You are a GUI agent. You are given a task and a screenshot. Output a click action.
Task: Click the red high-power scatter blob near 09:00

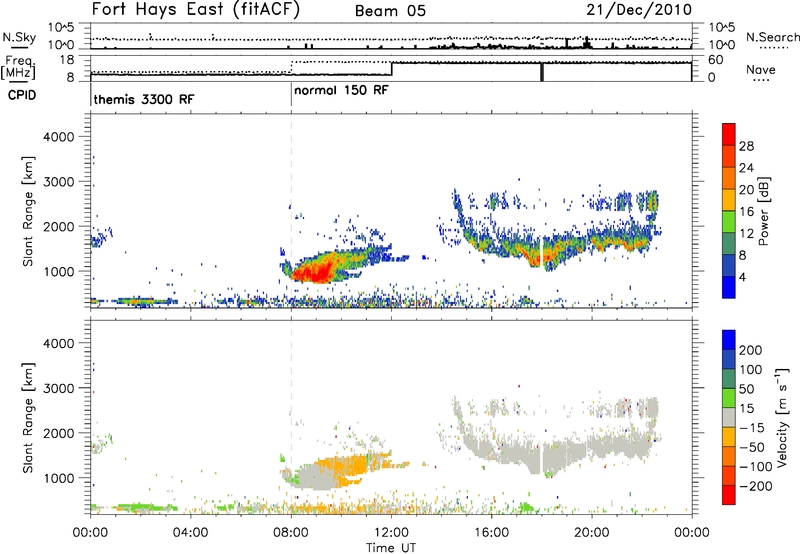tap(315, 271)
